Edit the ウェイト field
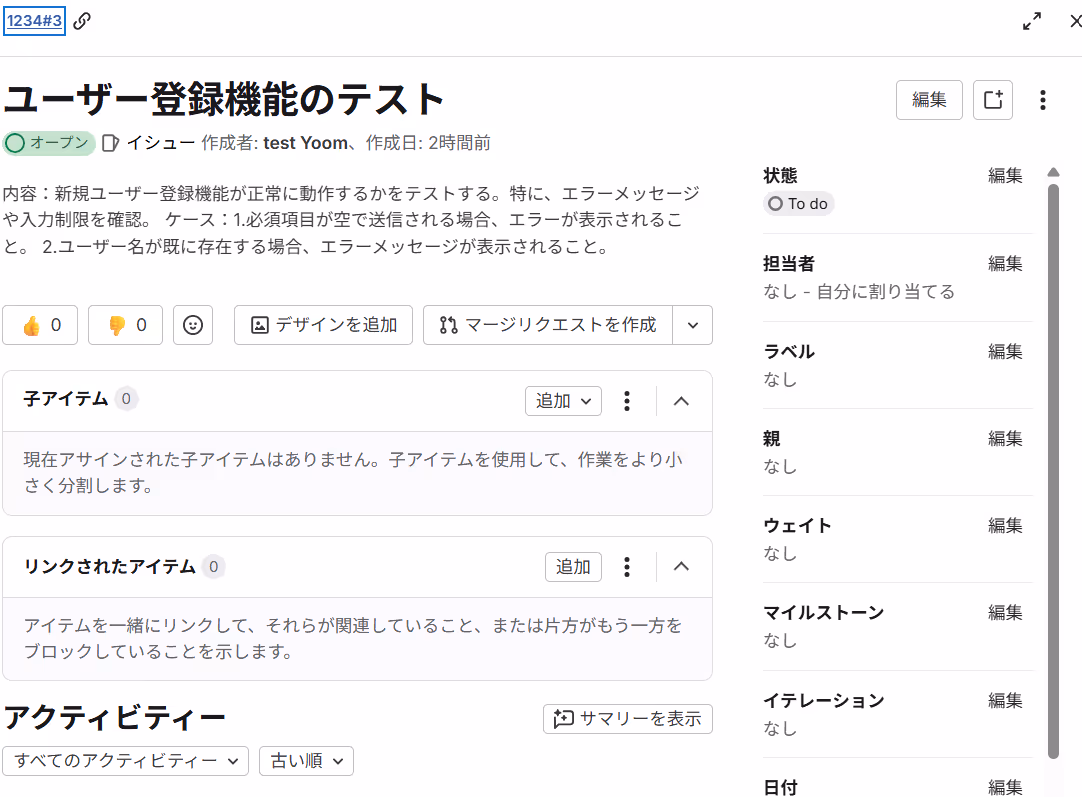The height and width of the screenshot is (797, 1082). 1005,525
